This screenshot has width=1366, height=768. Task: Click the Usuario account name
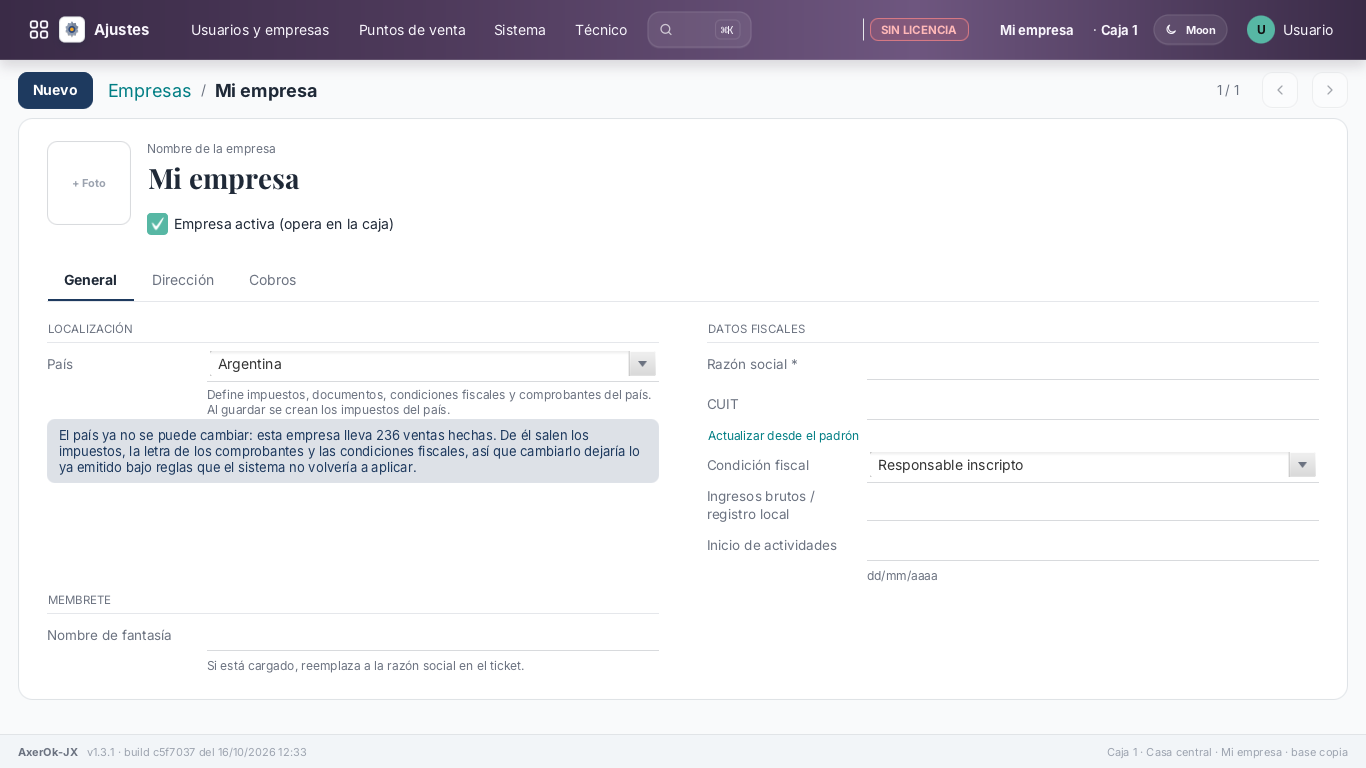[1308, 30]
